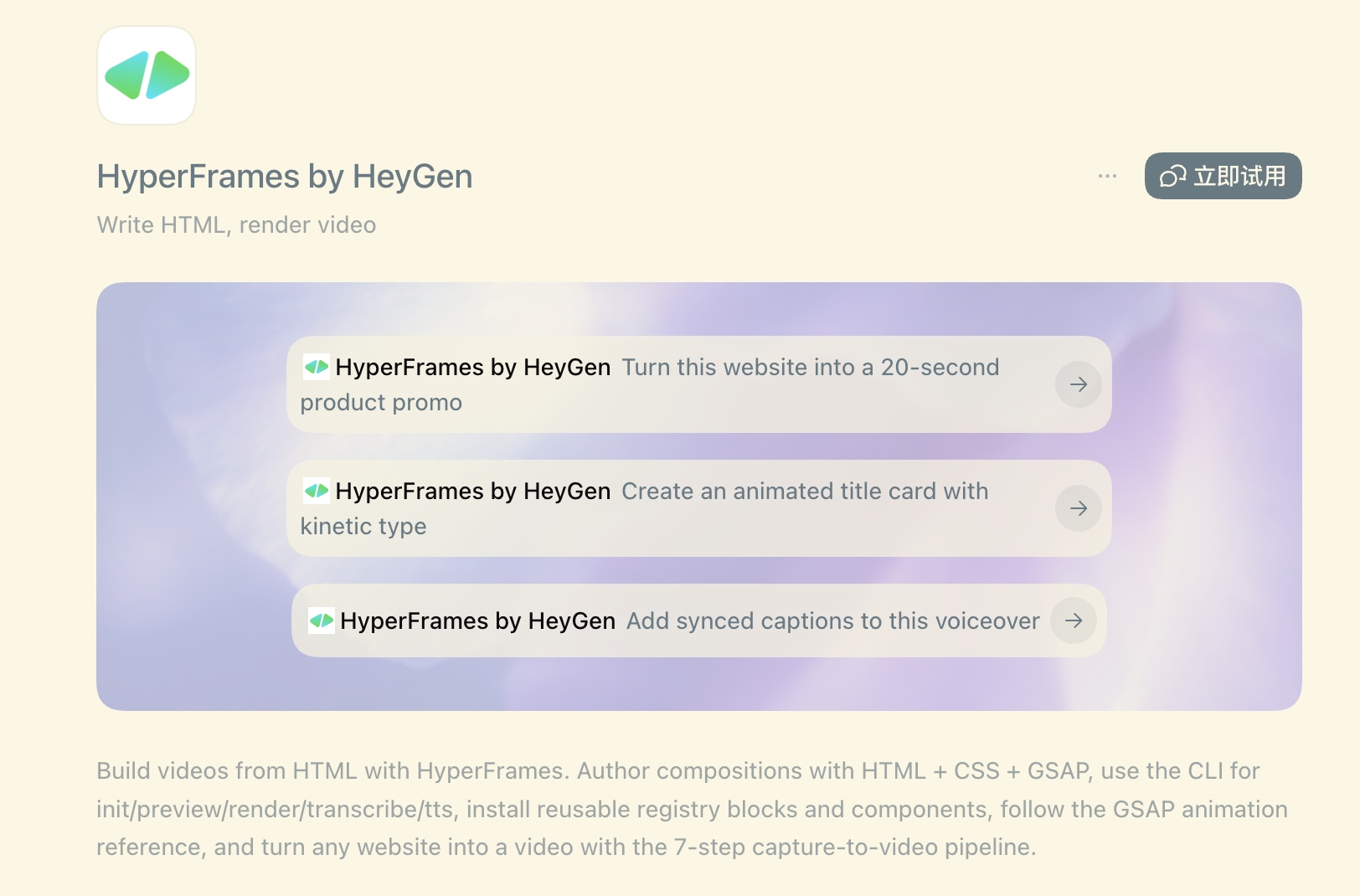The image size is (1360, 896).
Task: Click arrow for 20-second product promo prompt
Action: point(1078,384)
